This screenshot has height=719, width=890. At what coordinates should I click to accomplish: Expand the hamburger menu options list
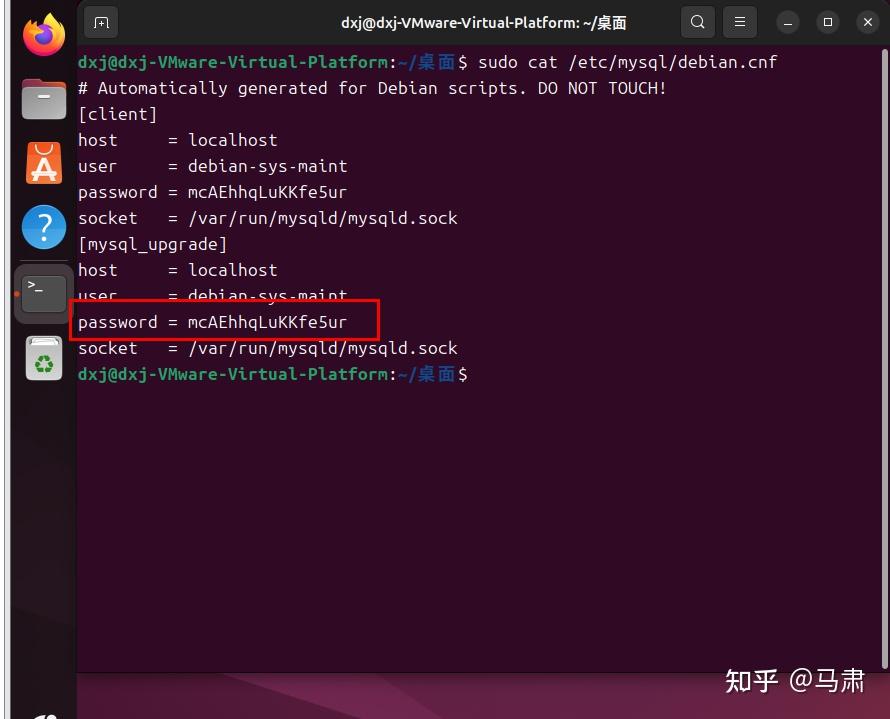pos(741,21)
